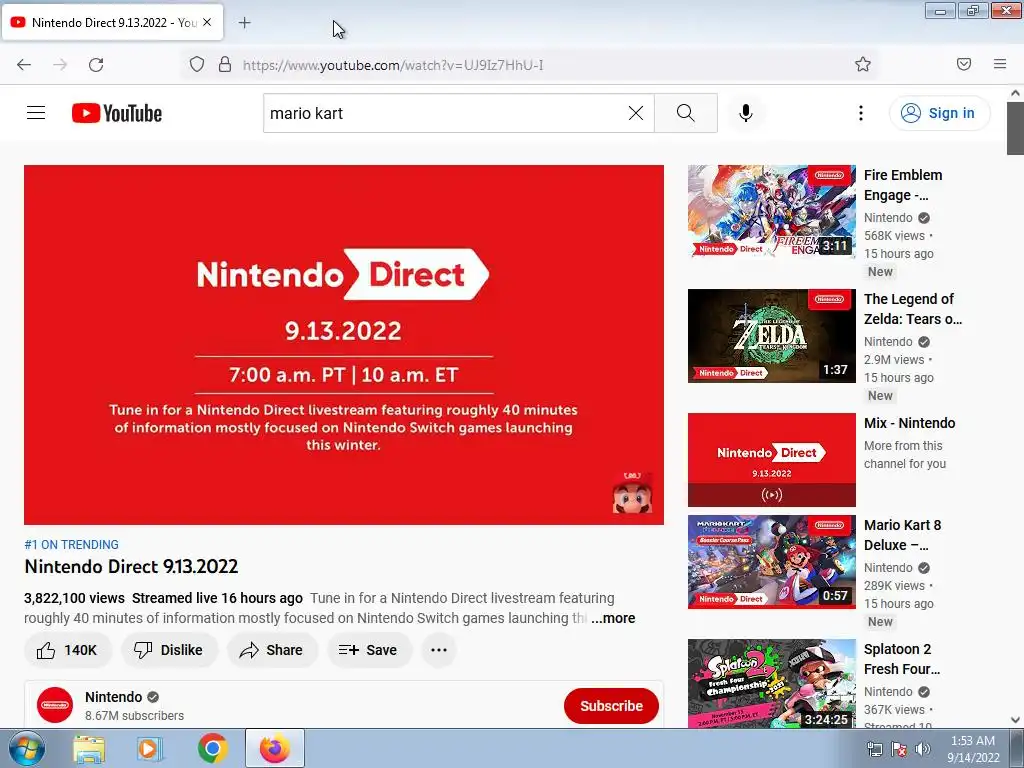
Task: Click the Mix - Nintendo title
Action: pyautogui.click(x=910, y=423)
